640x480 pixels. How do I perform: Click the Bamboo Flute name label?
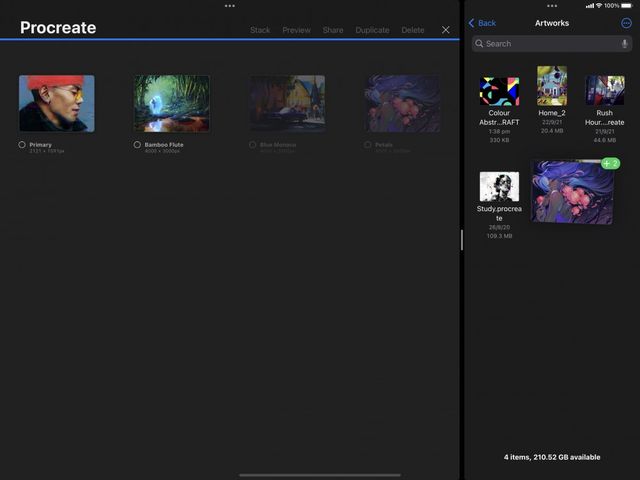click(x=164, y=144)
